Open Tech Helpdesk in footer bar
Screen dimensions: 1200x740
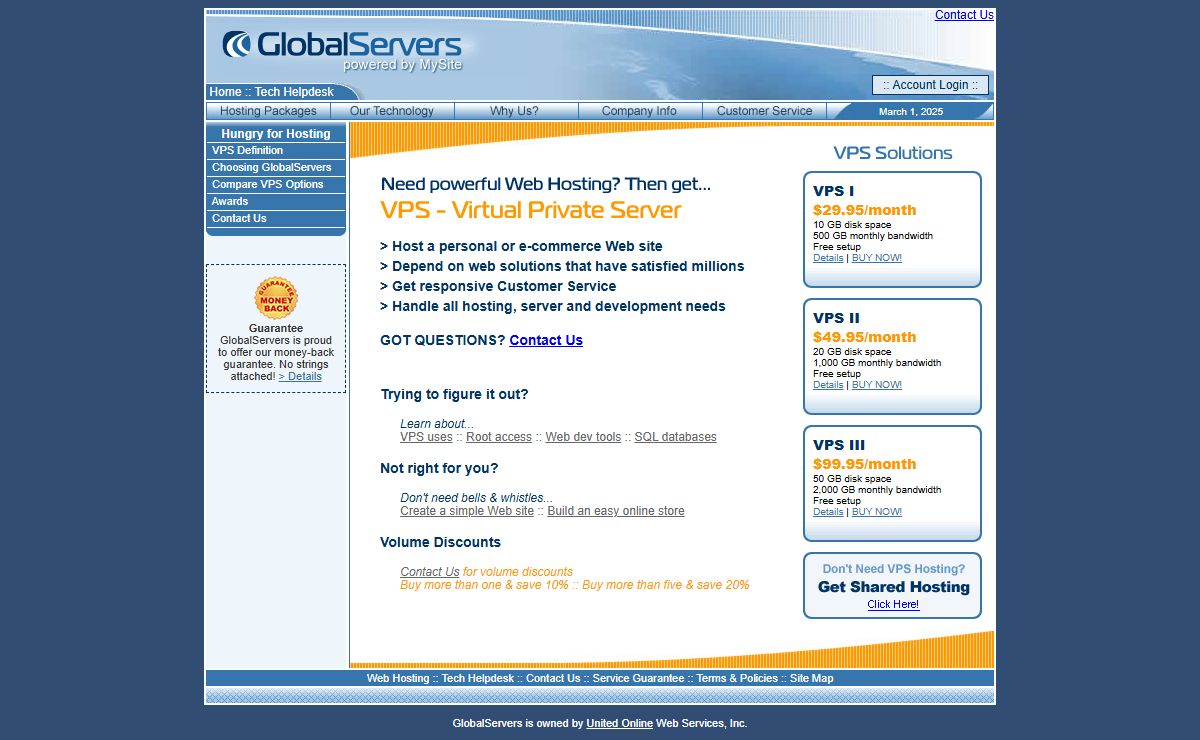478,678
